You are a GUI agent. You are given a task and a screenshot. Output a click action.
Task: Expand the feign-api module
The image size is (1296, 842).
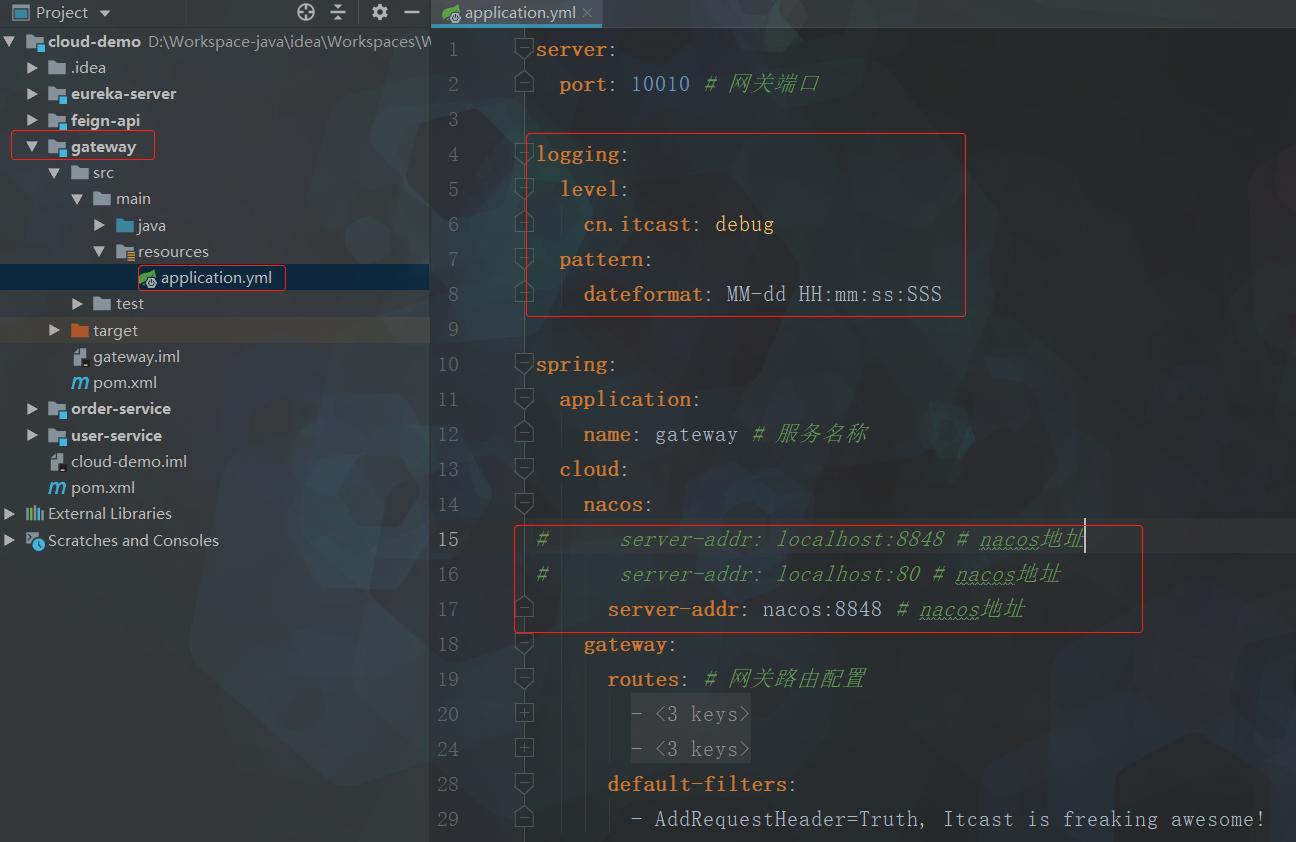coord(32,120)
